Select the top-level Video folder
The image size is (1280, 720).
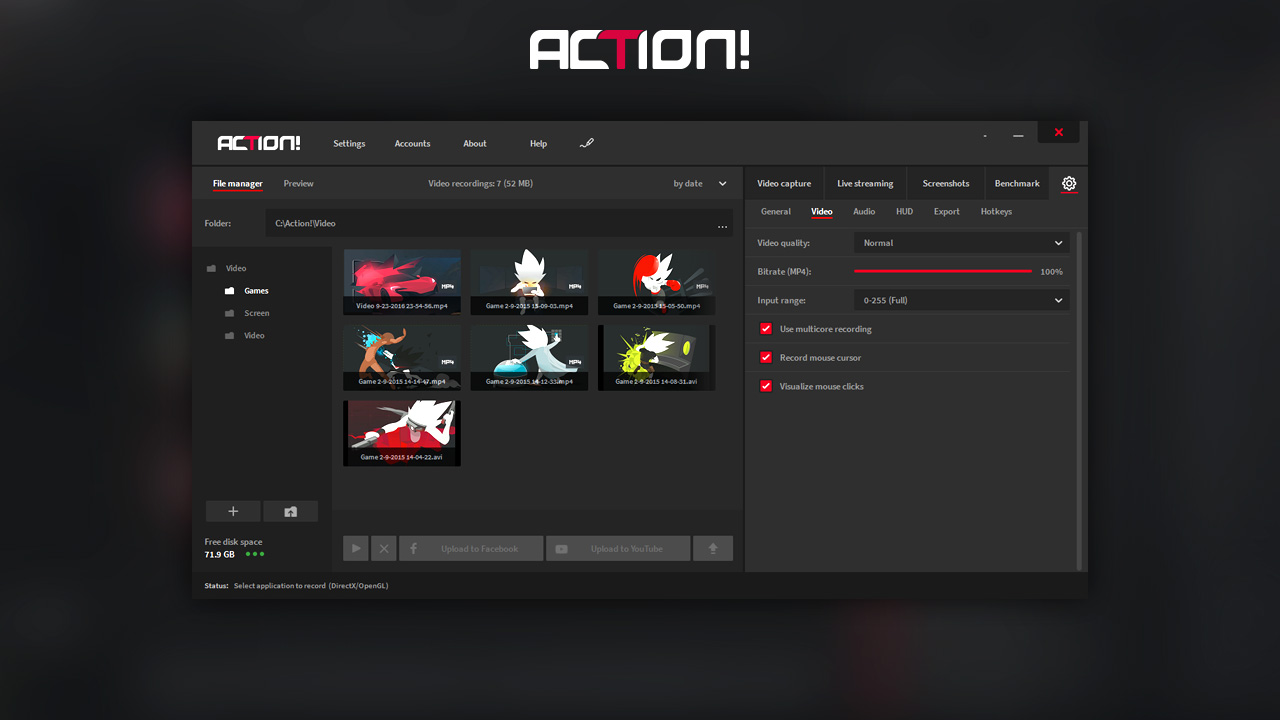coord(226,268)
